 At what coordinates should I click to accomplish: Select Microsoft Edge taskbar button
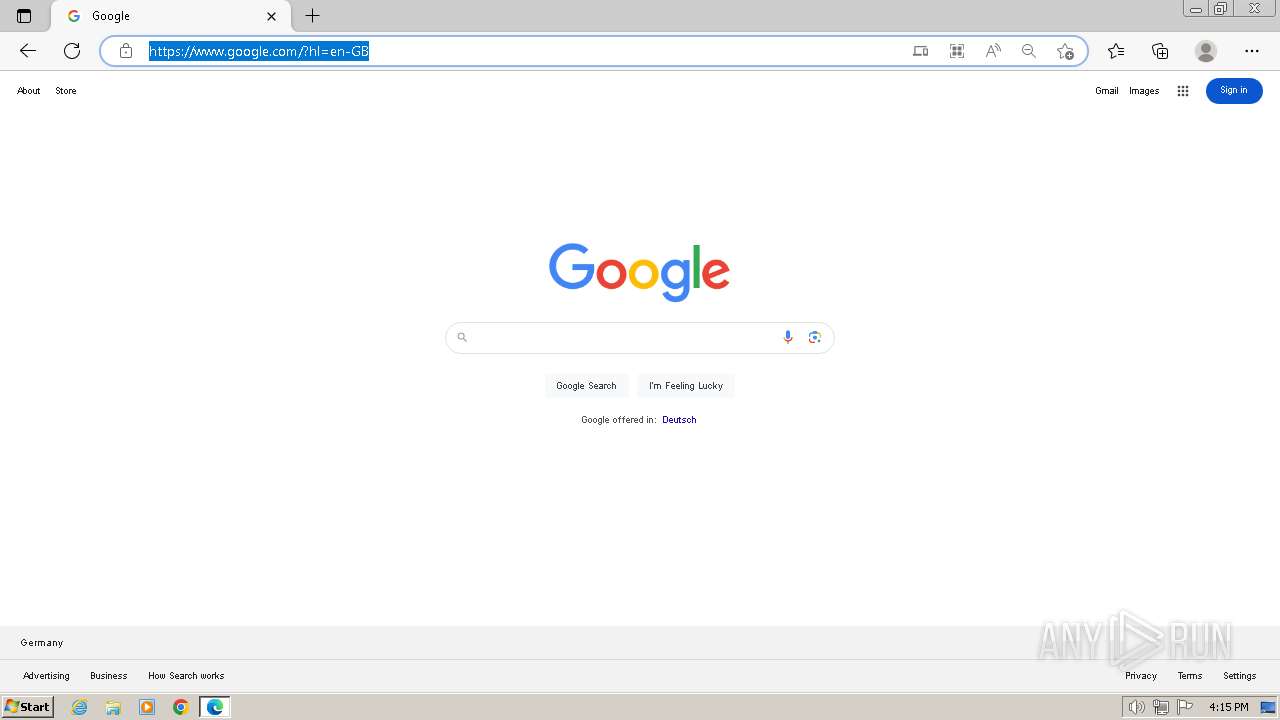point(215,707)
